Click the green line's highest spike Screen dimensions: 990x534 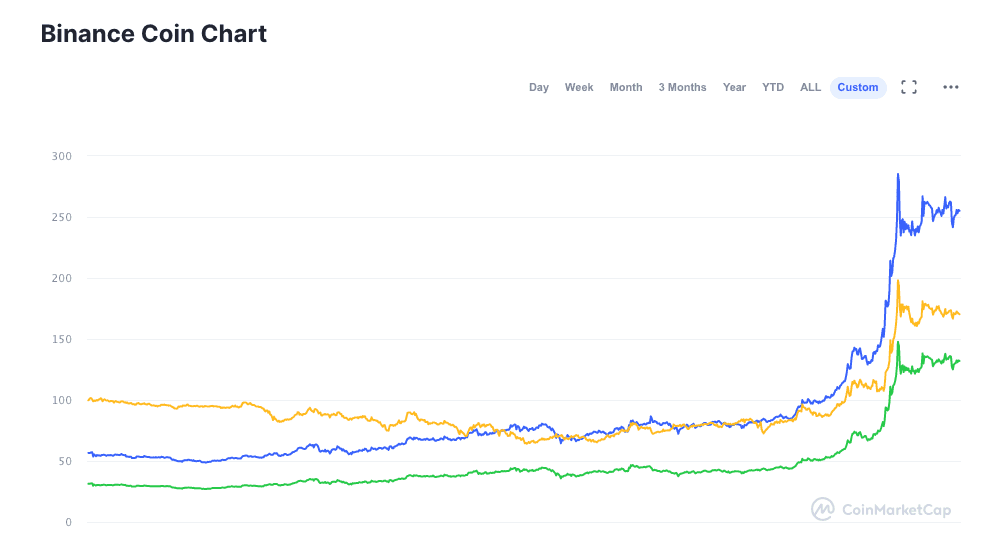[x=898, y=343]
